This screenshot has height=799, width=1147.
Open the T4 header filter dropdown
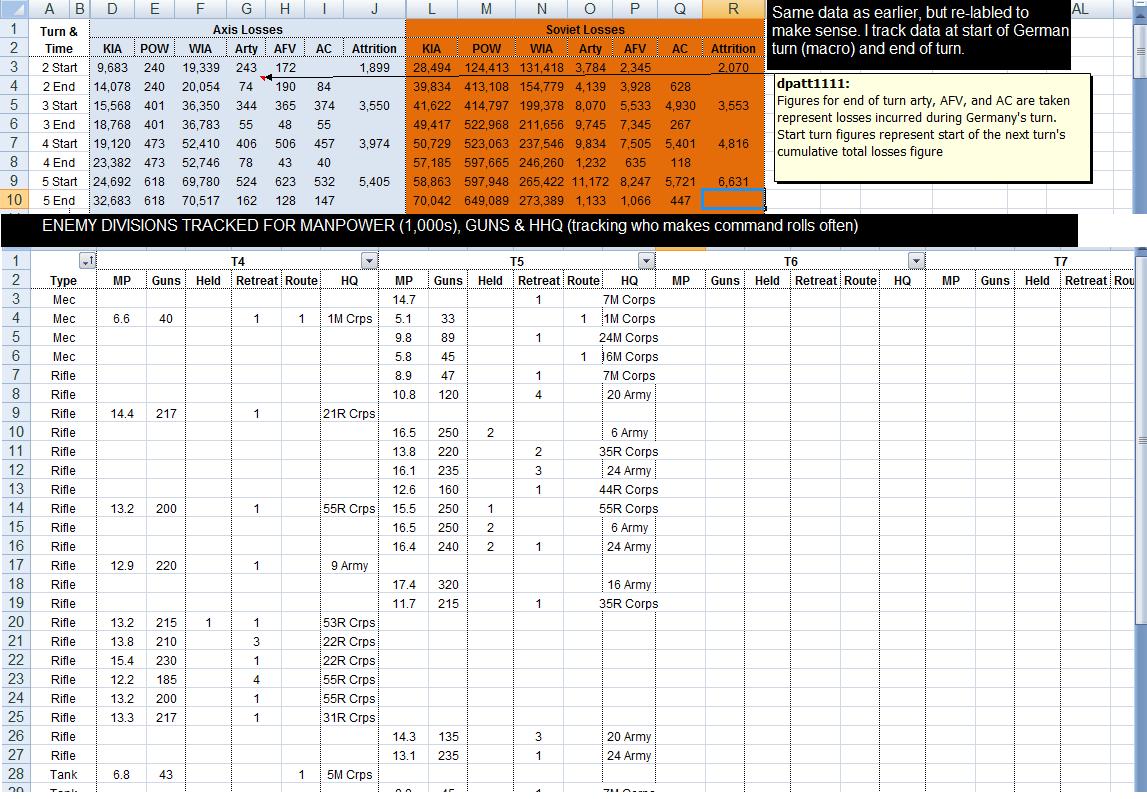click(x=369, y=262)
